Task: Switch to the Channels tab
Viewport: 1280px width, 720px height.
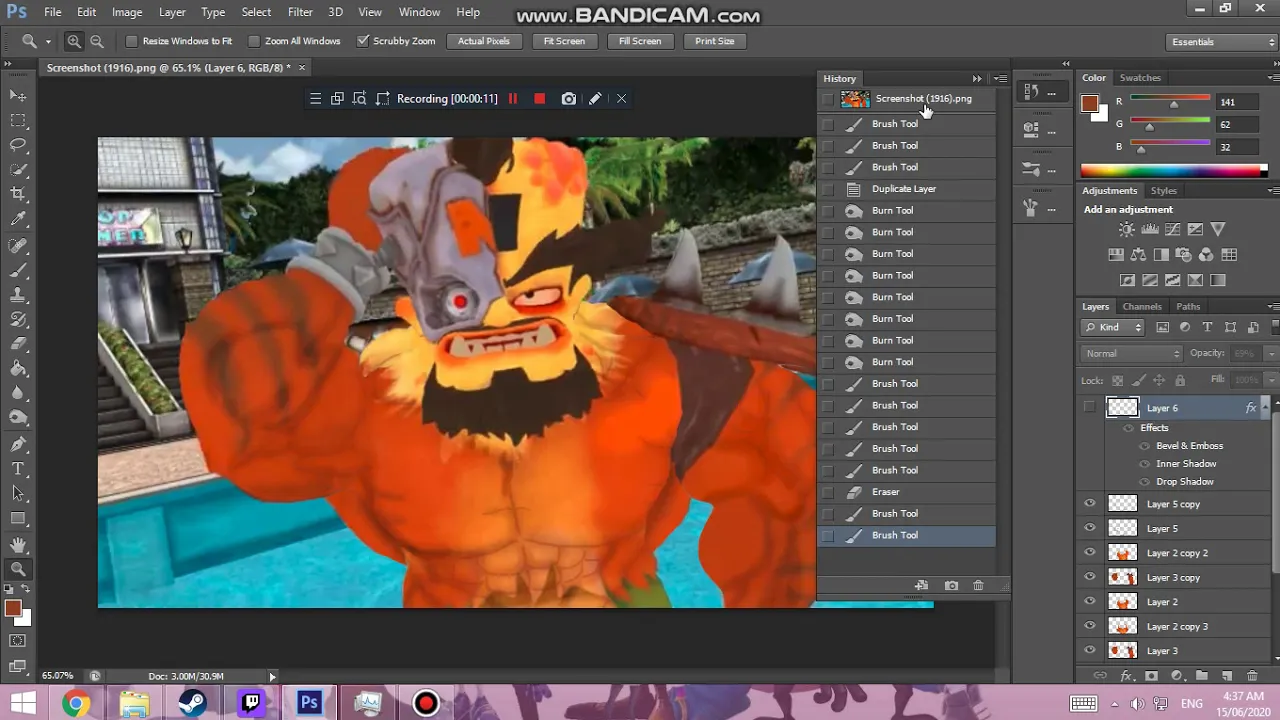Action: pos(1142,306)
